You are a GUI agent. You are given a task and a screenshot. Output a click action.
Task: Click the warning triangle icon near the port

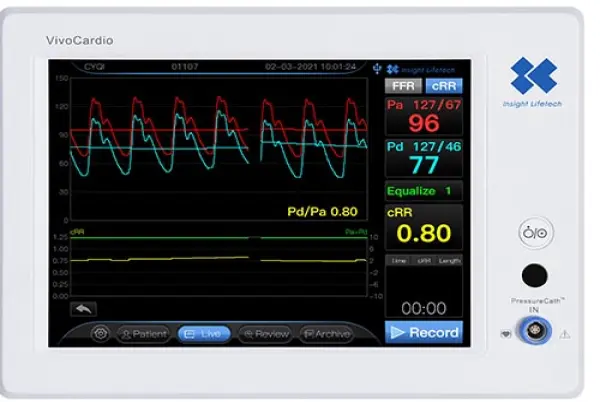tap(565, 335)
